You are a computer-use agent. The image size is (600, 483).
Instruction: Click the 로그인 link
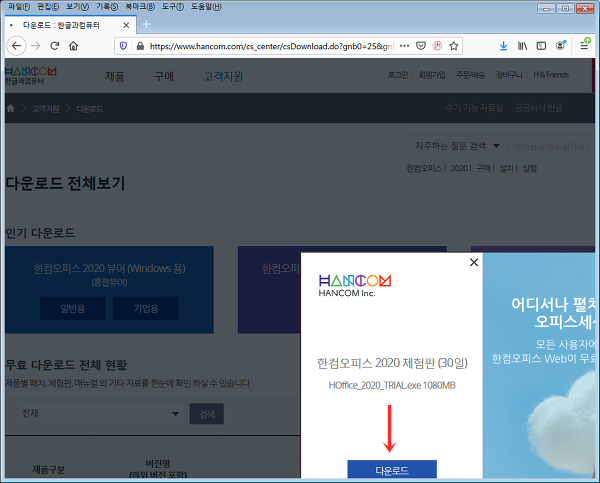398,75
